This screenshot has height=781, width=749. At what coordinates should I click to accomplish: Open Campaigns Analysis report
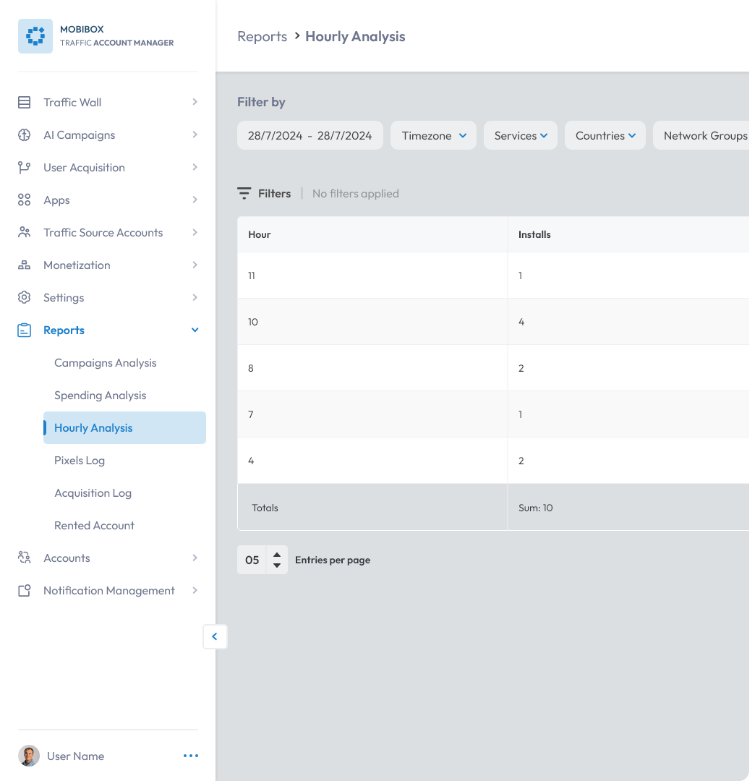click(105, 363)
